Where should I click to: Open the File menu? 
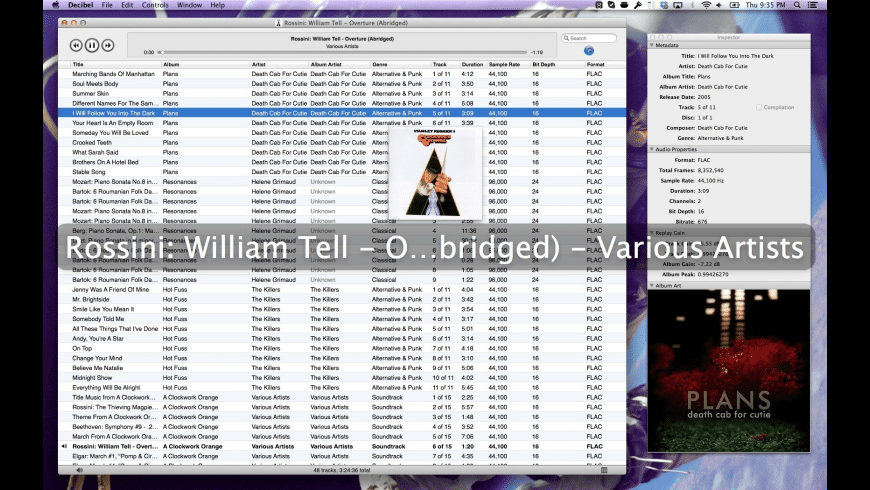click(107, 5)
